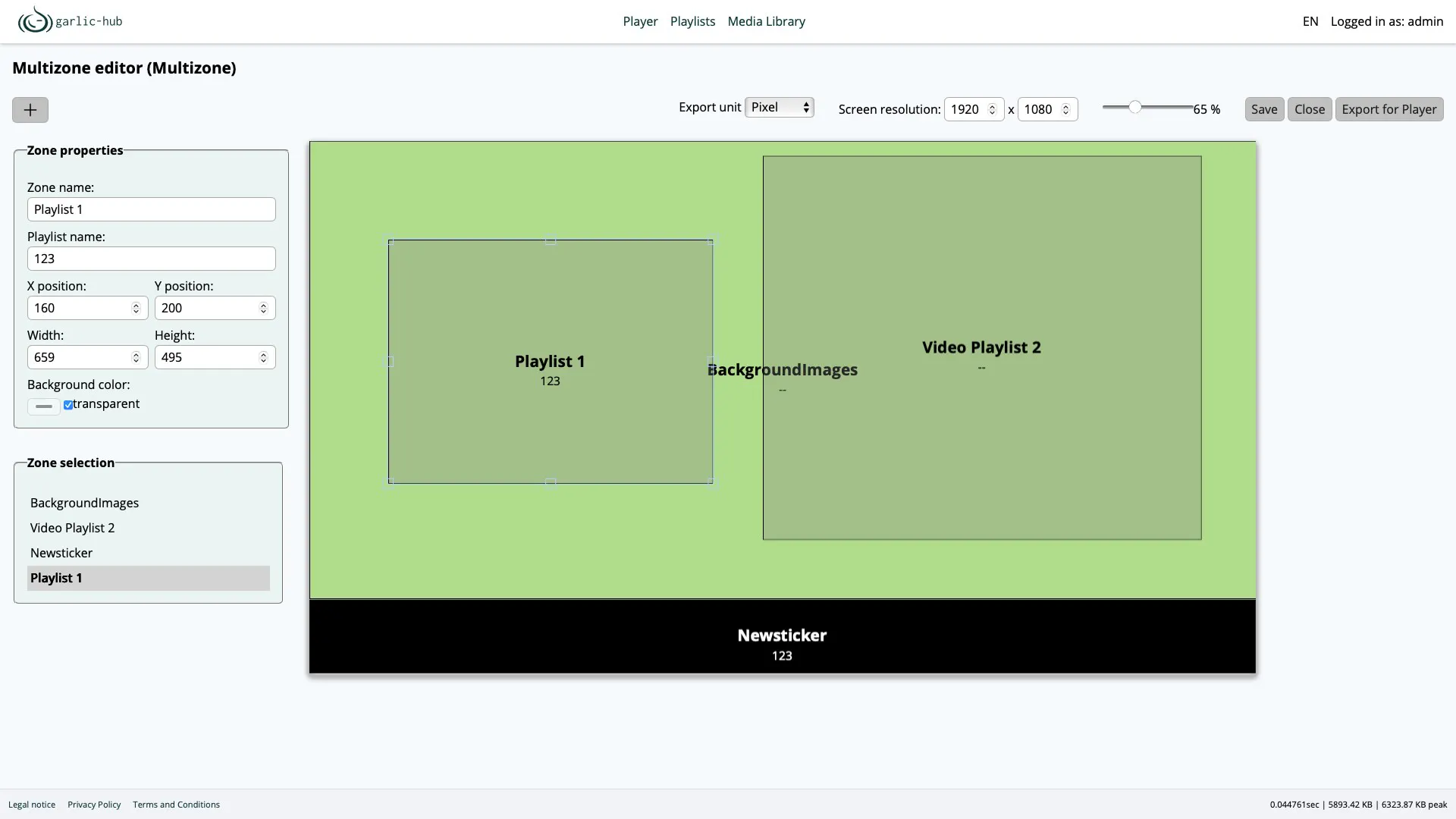Screen dimensions: 1456x819
Task: Open the Player menu
Action: click(640, 21)
